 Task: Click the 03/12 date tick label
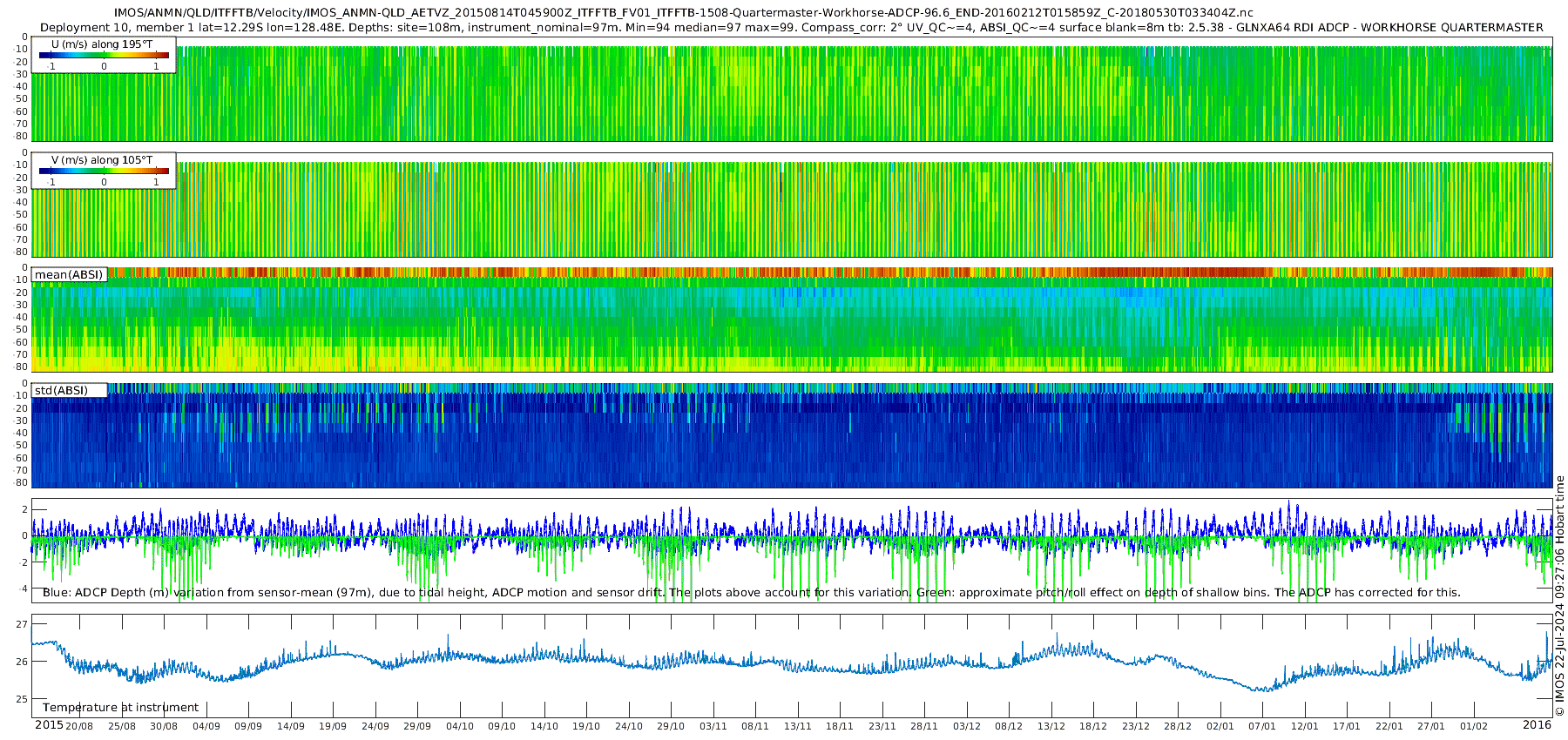click(x=967, y=726)
